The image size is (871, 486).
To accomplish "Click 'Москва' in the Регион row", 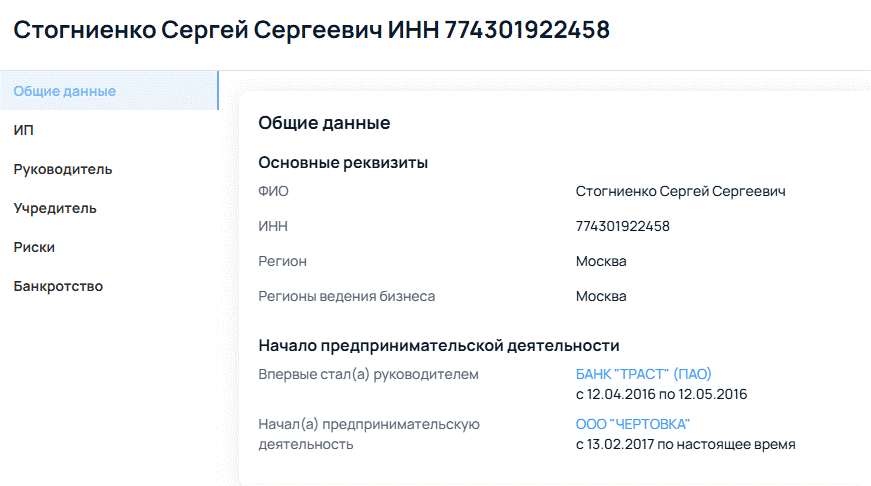I will pyautogui.click(x=601, y=261).
